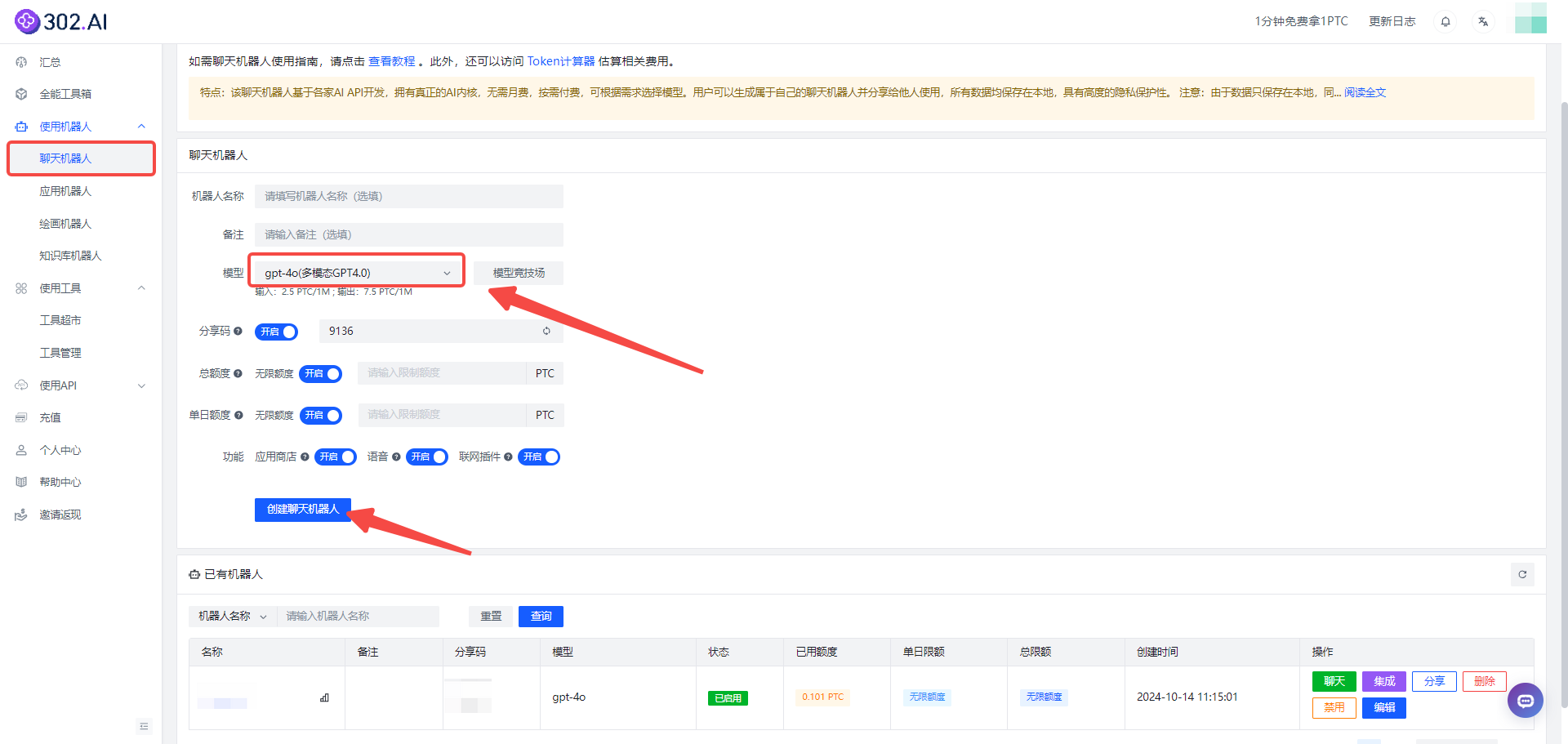Click 分享码 help question icon

coord(238,331)
